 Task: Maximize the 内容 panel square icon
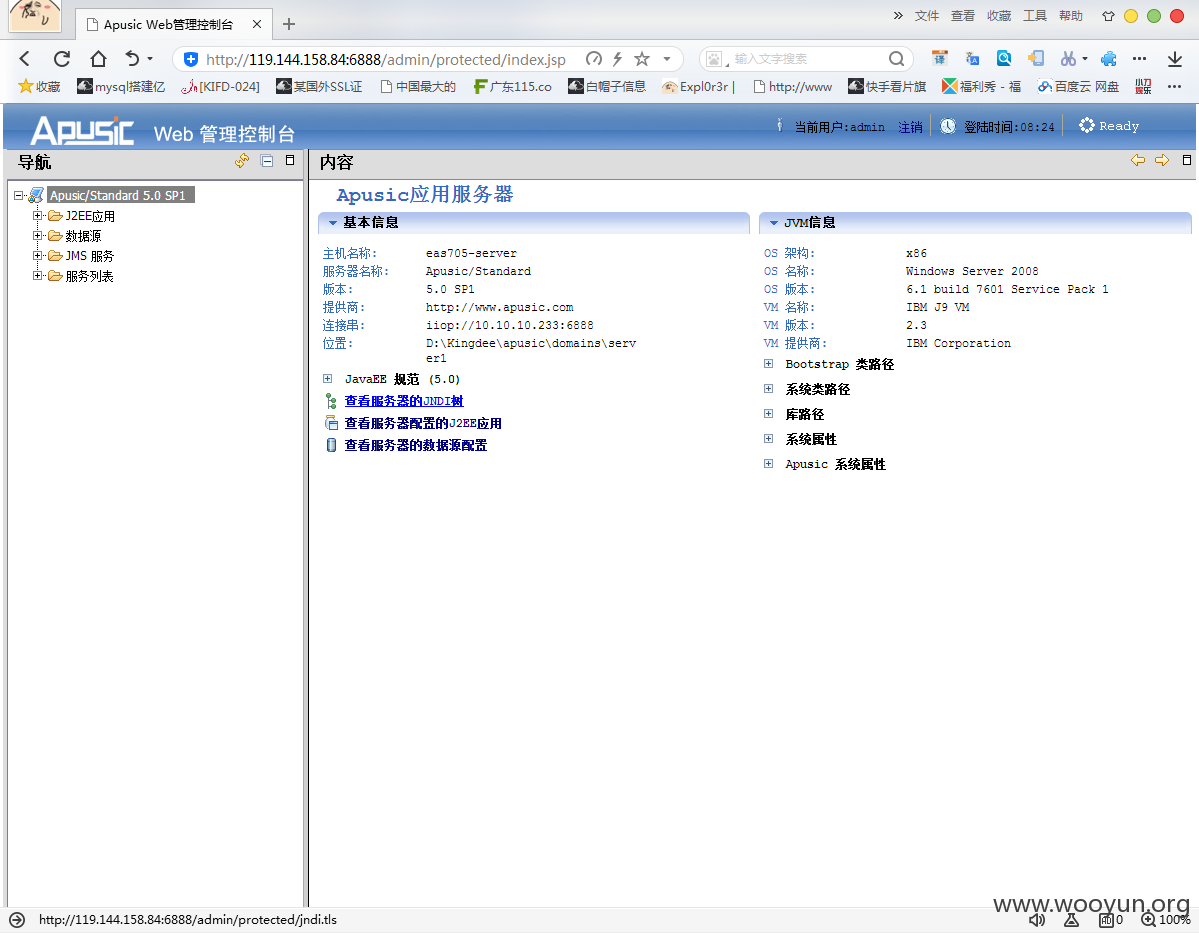pyautogui.click(x=1187, y=160)
